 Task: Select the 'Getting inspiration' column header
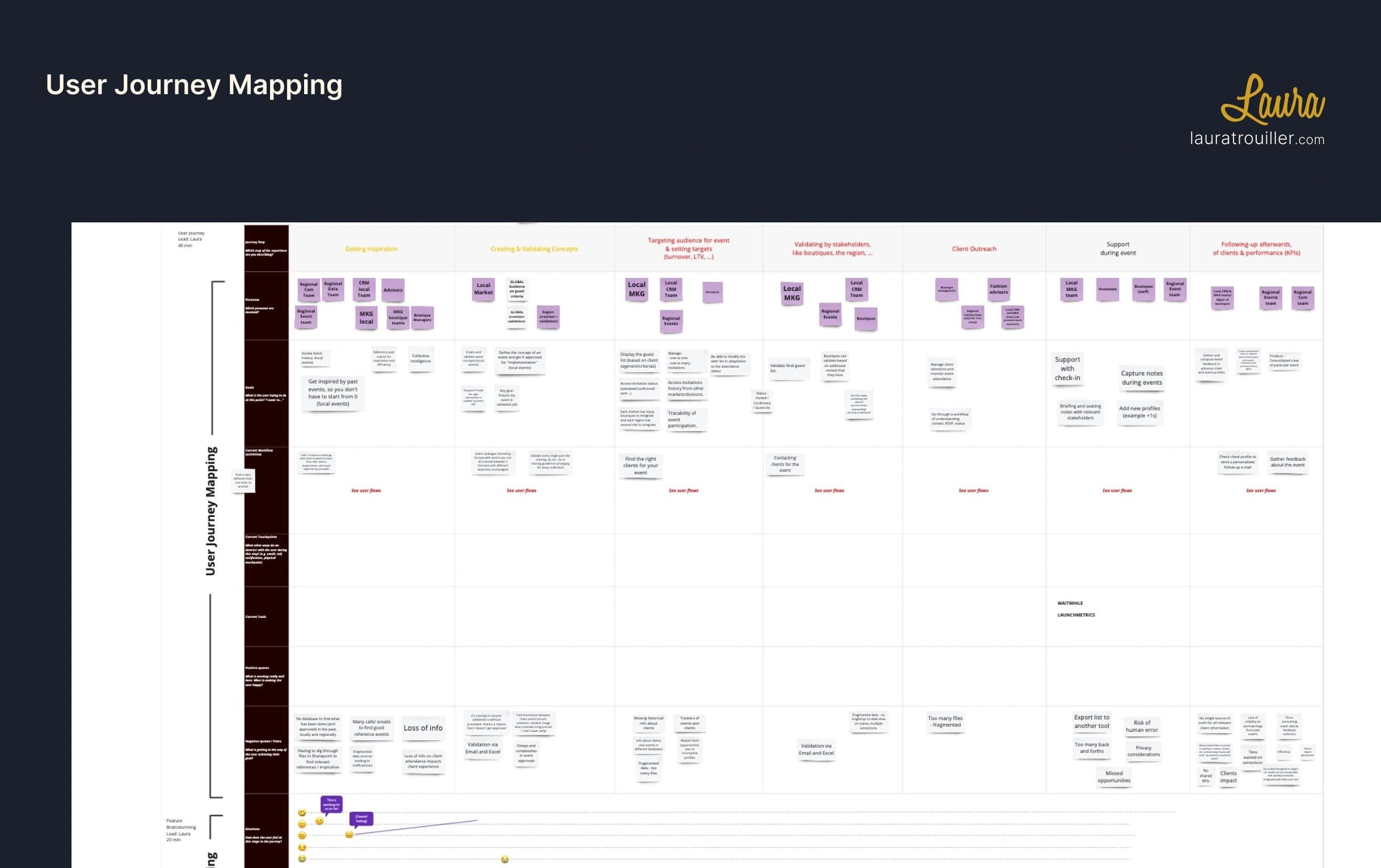coord(371,249)
